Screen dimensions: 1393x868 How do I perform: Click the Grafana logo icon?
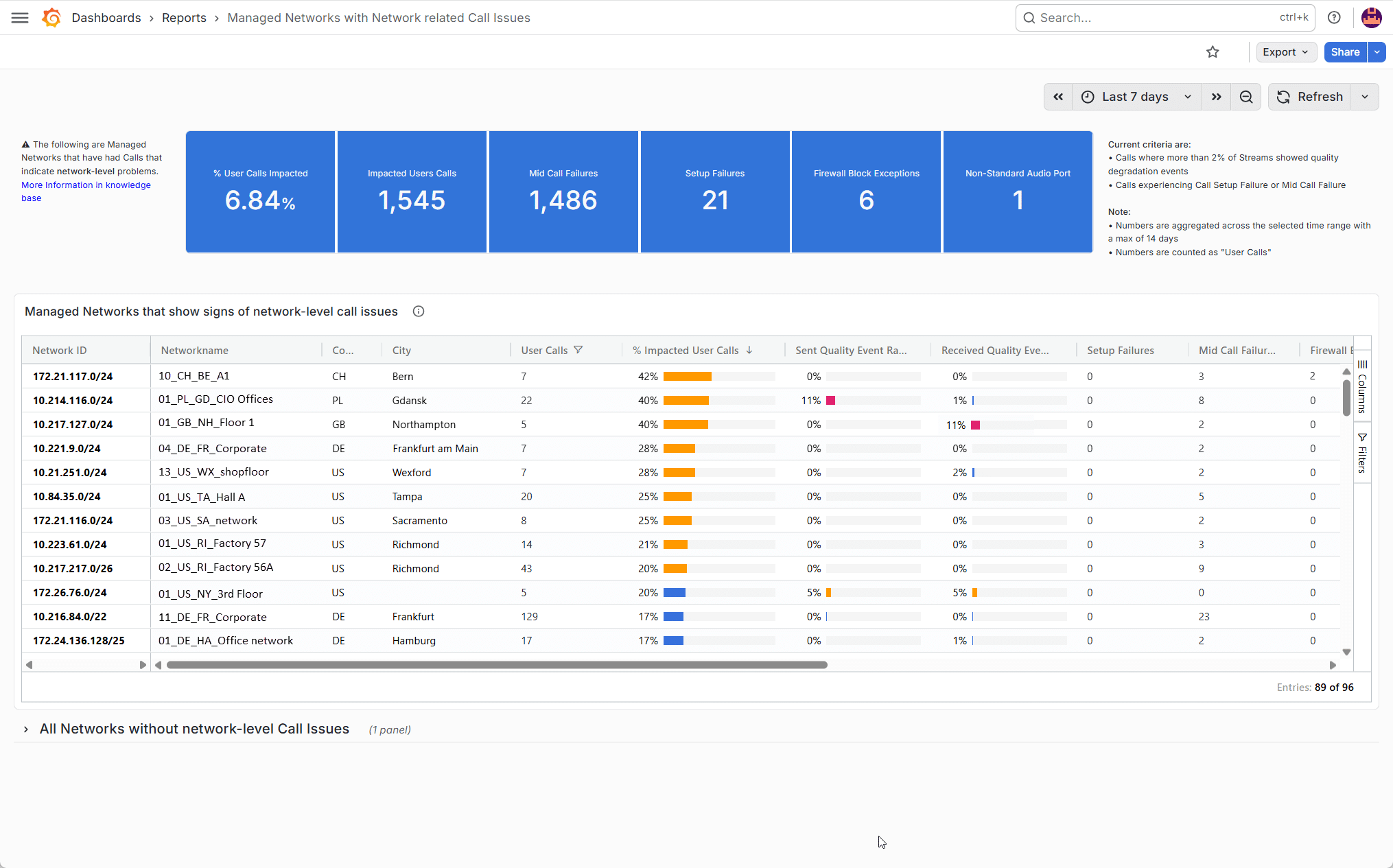click(x=51, y=18)
